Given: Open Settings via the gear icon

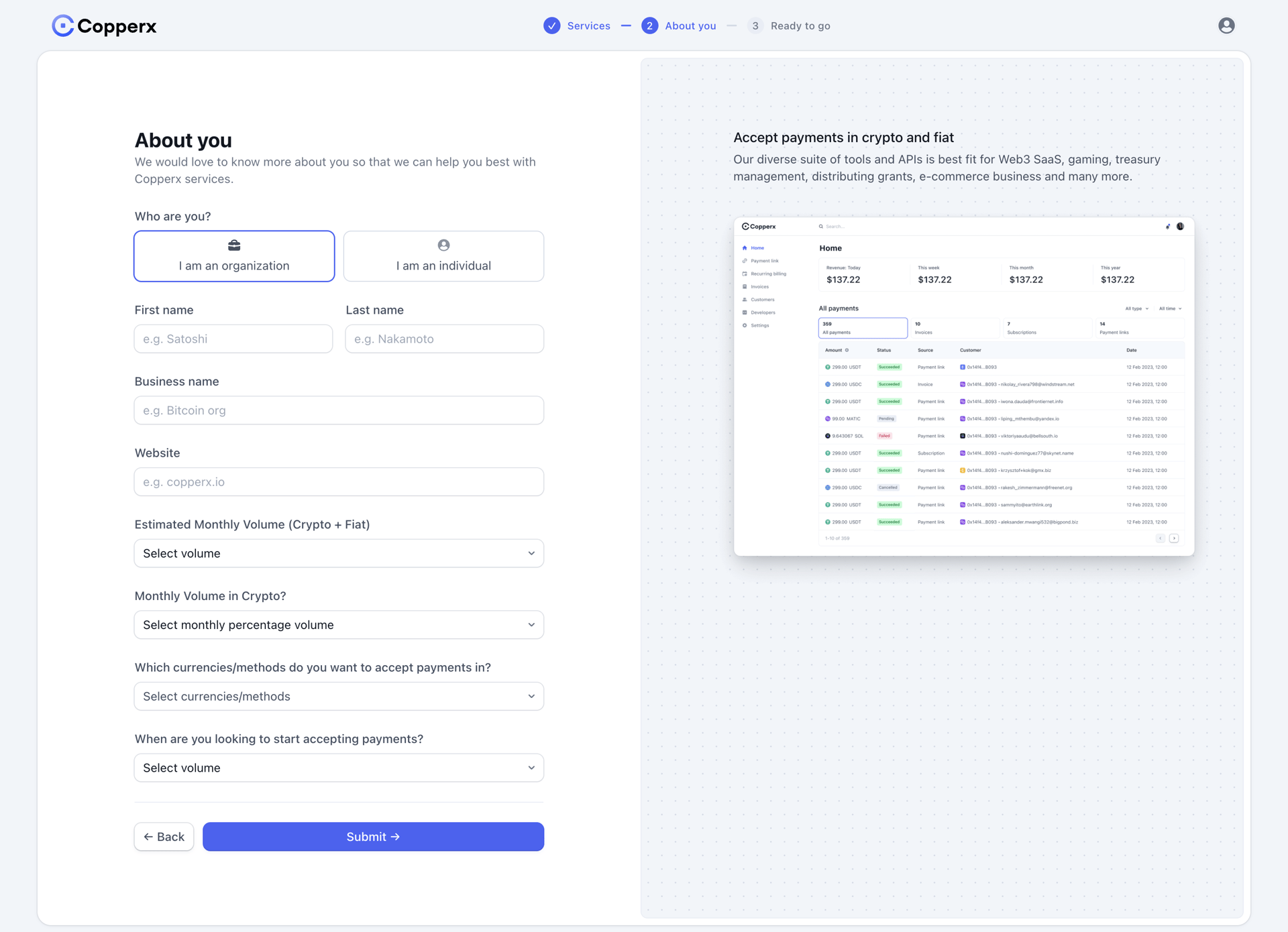Looking at the screenshot, I should (759, 325).
